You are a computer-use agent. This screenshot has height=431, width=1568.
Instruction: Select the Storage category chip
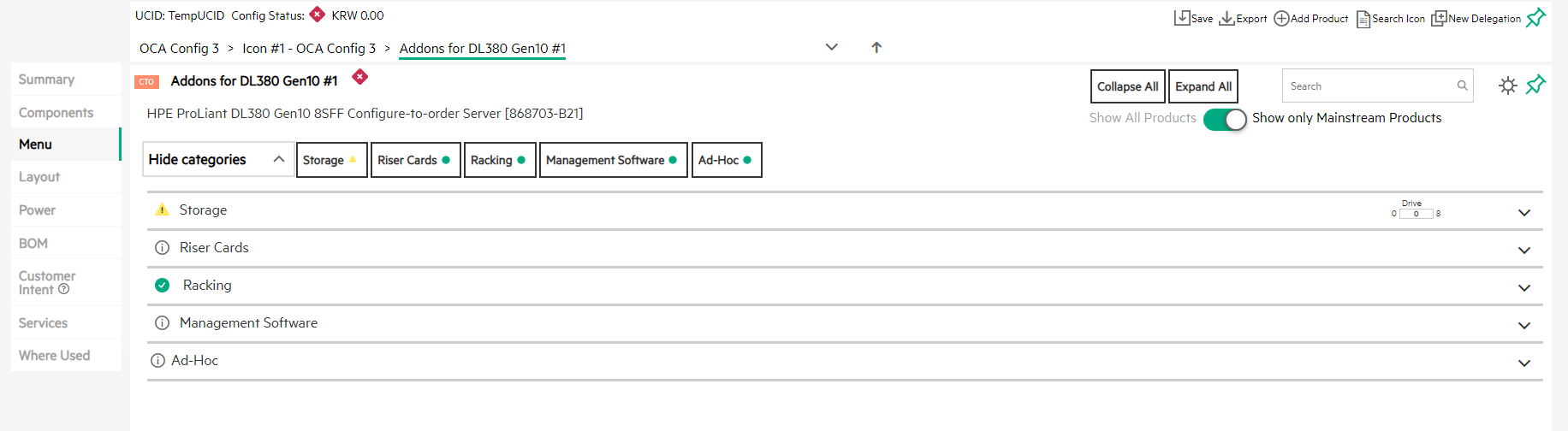pyautogui.click(x=332, y=160)
